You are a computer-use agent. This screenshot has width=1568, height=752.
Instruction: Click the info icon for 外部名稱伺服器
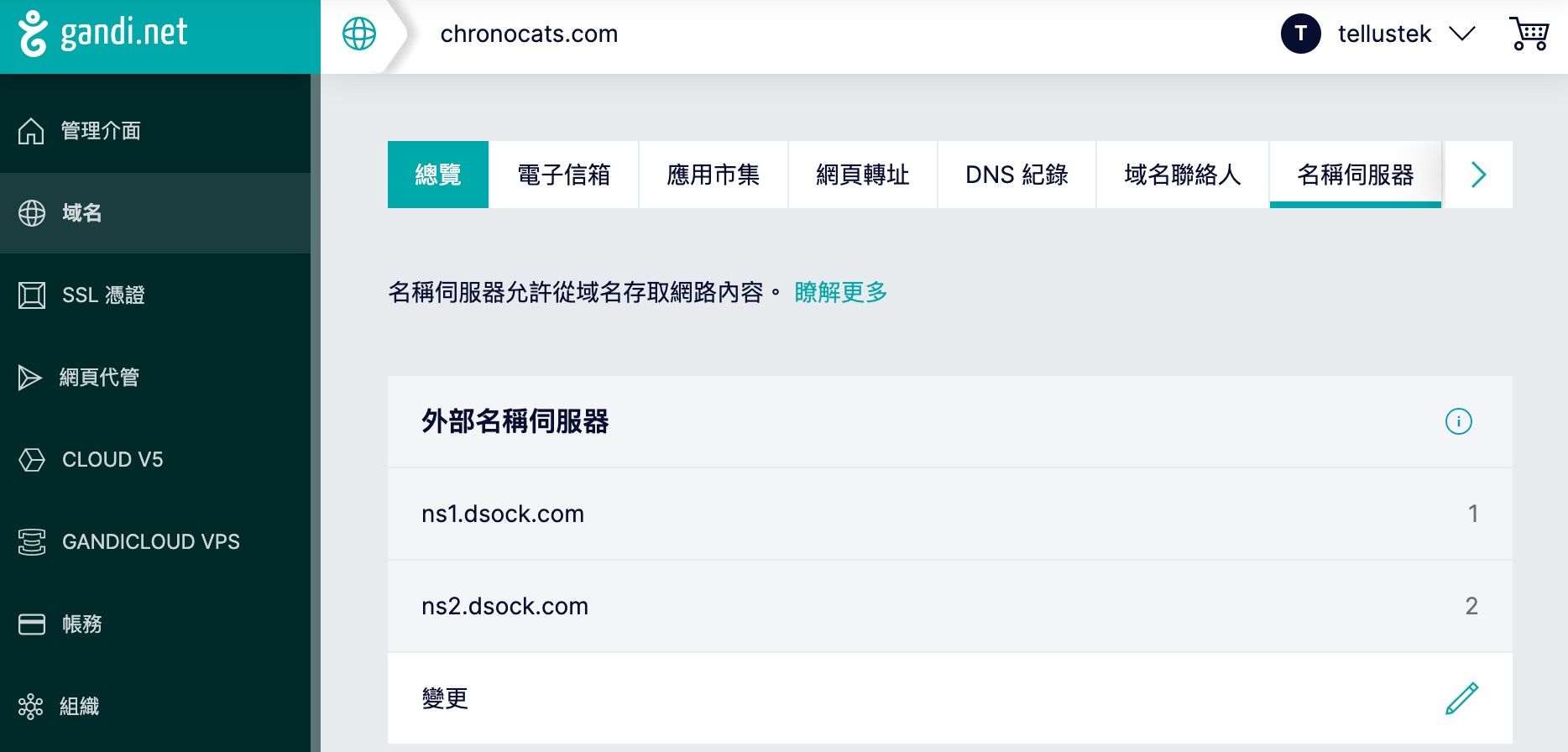[x=1458, y=421]
